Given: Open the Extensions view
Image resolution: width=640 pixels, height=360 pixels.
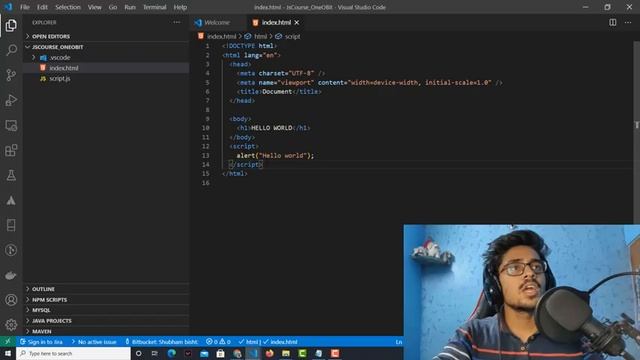Looking at the screenshot, I should point(11,150).
